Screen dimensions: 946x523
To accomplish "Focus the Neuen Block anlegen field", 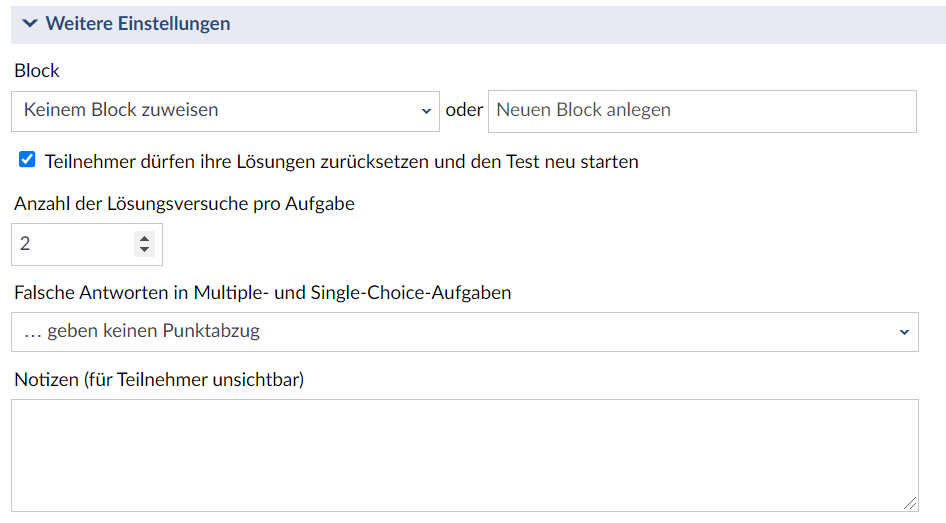I will point(702,111).
